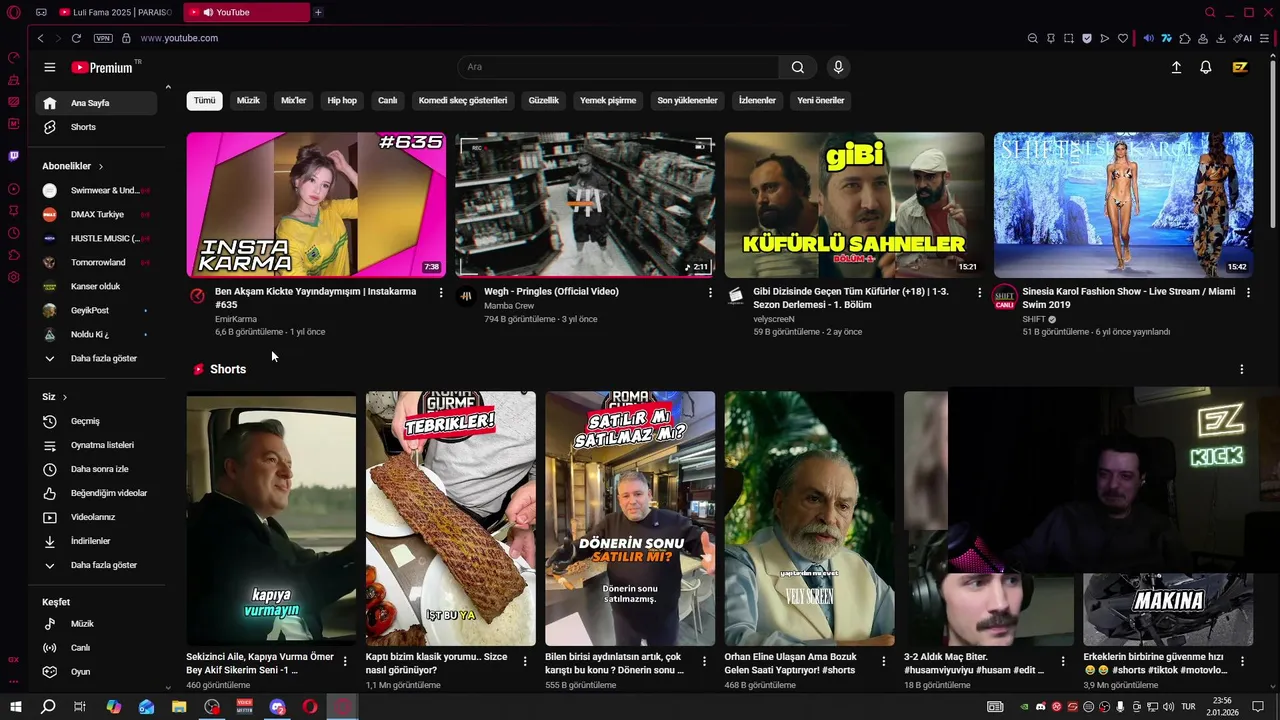
Task: Open the Satılır mı Satılmaz mı short
Action: [x=630, y=518]
